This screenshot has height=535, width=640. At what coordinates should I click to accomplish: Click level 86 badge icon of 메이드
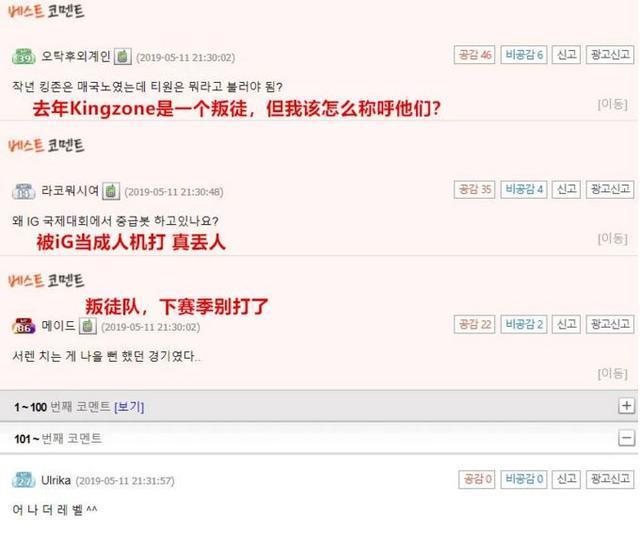click(x=24, y=326)
